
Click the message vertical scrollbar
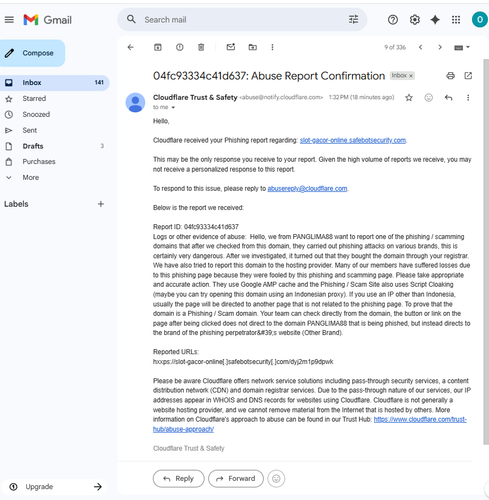(486, 252)
